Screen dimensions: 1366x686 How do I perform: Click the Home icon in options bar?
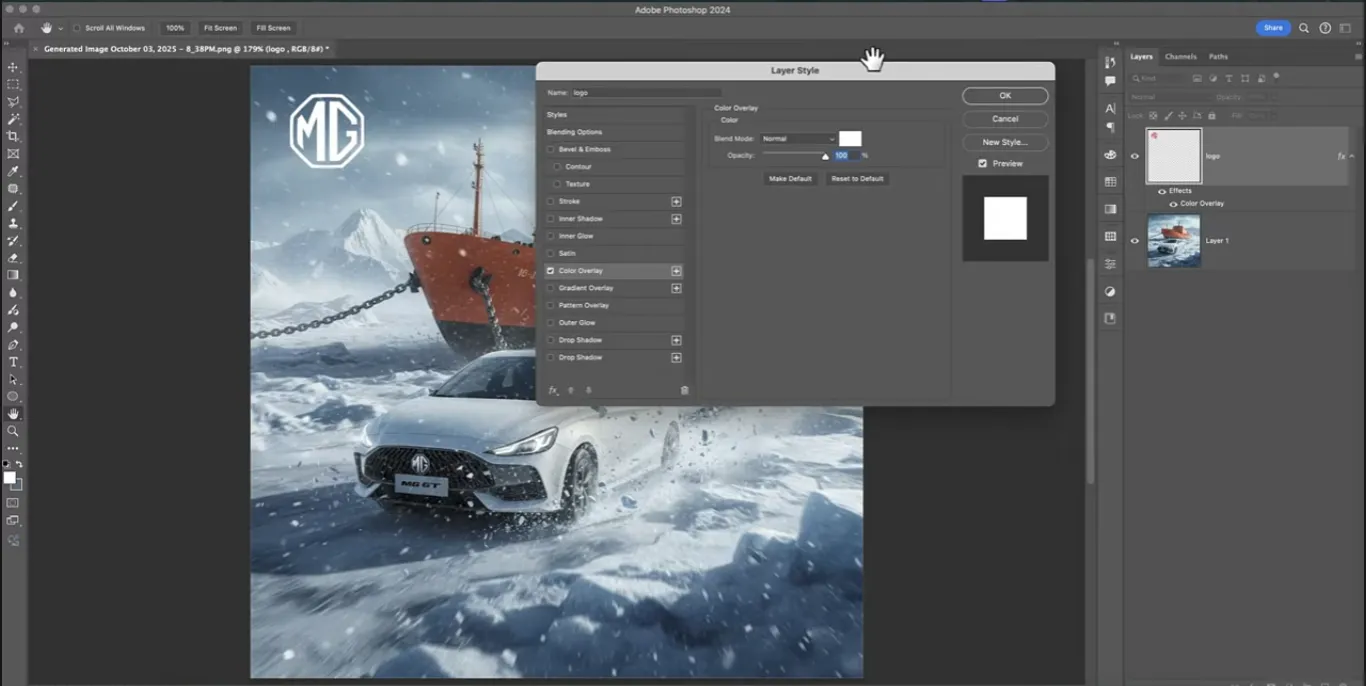18,28
